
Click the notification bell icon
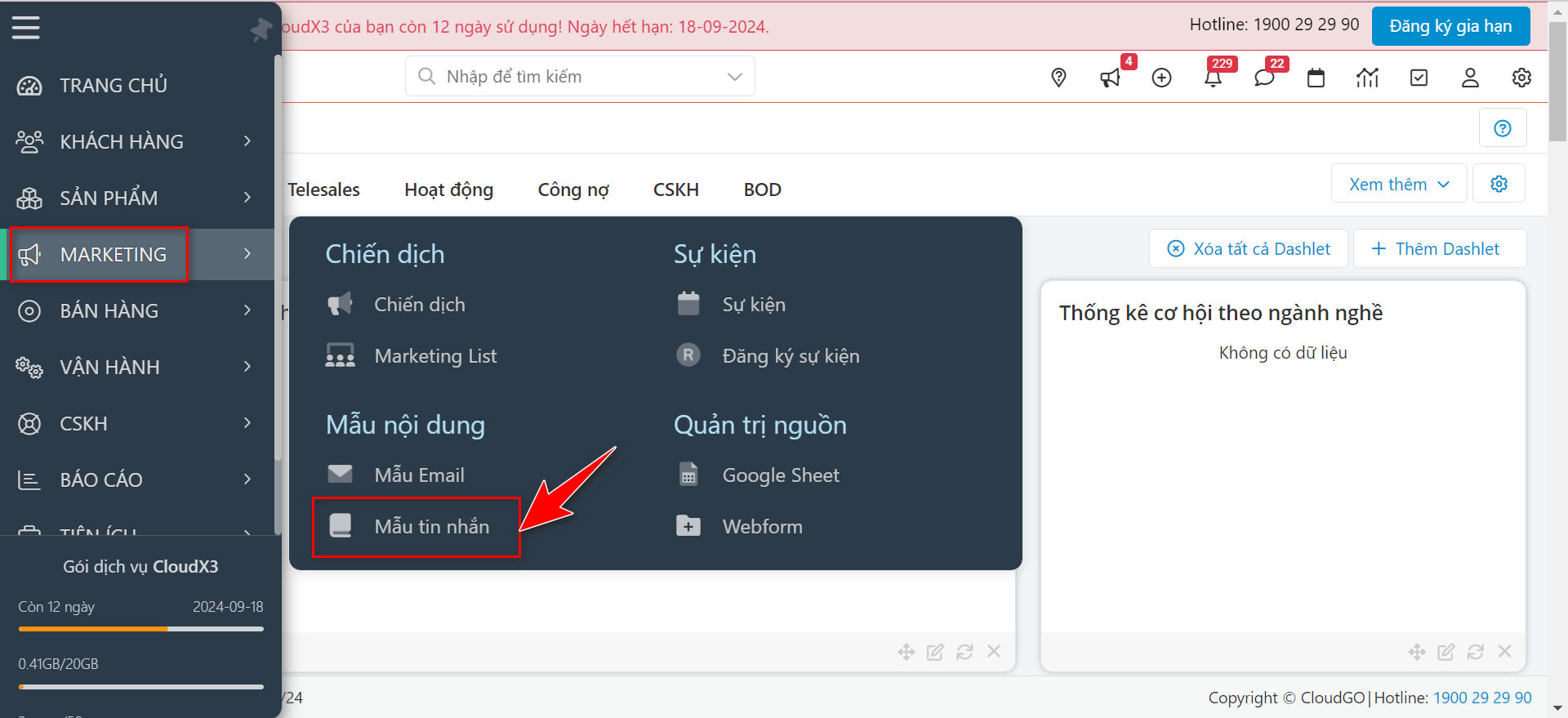(x=1213, y=78)
